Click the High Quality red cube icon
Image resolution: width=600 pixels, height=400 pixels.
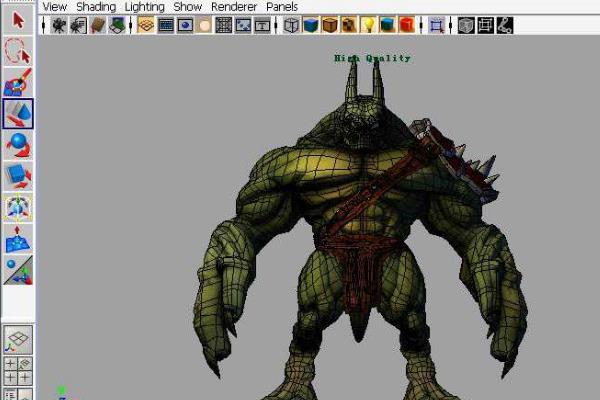(407, 26)
